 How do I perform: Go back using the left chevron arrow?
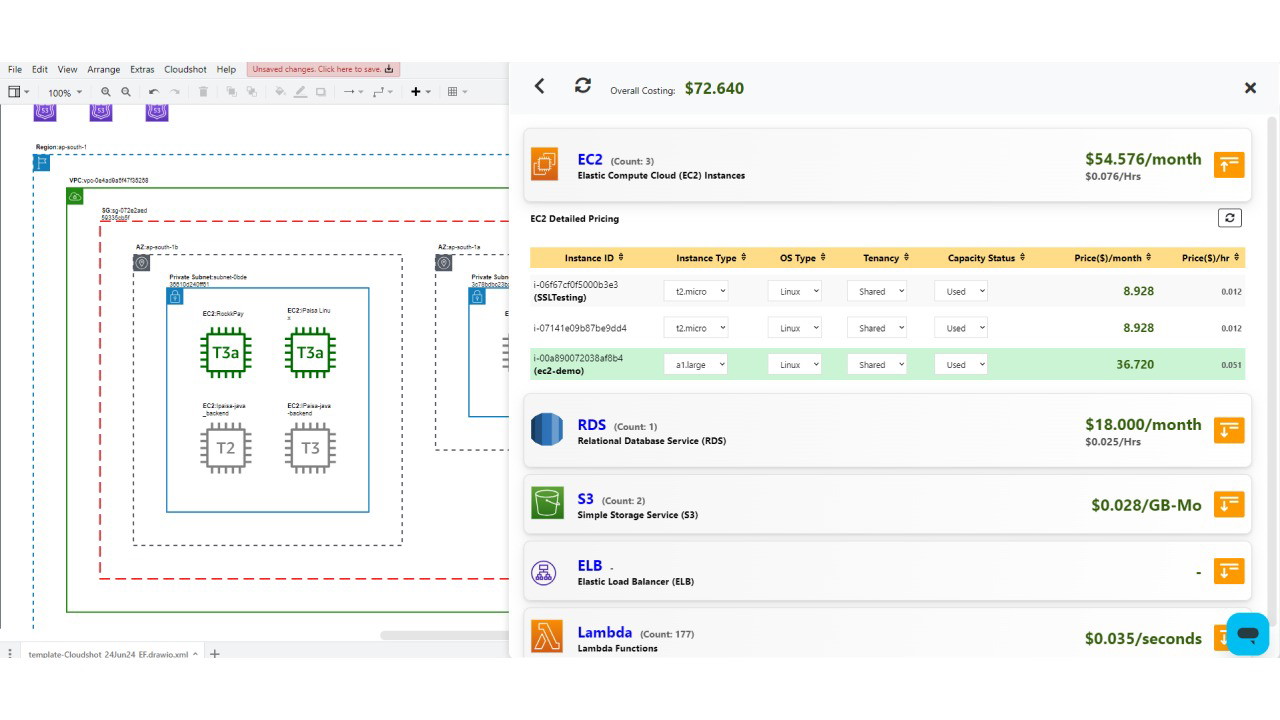pos(540,87)
